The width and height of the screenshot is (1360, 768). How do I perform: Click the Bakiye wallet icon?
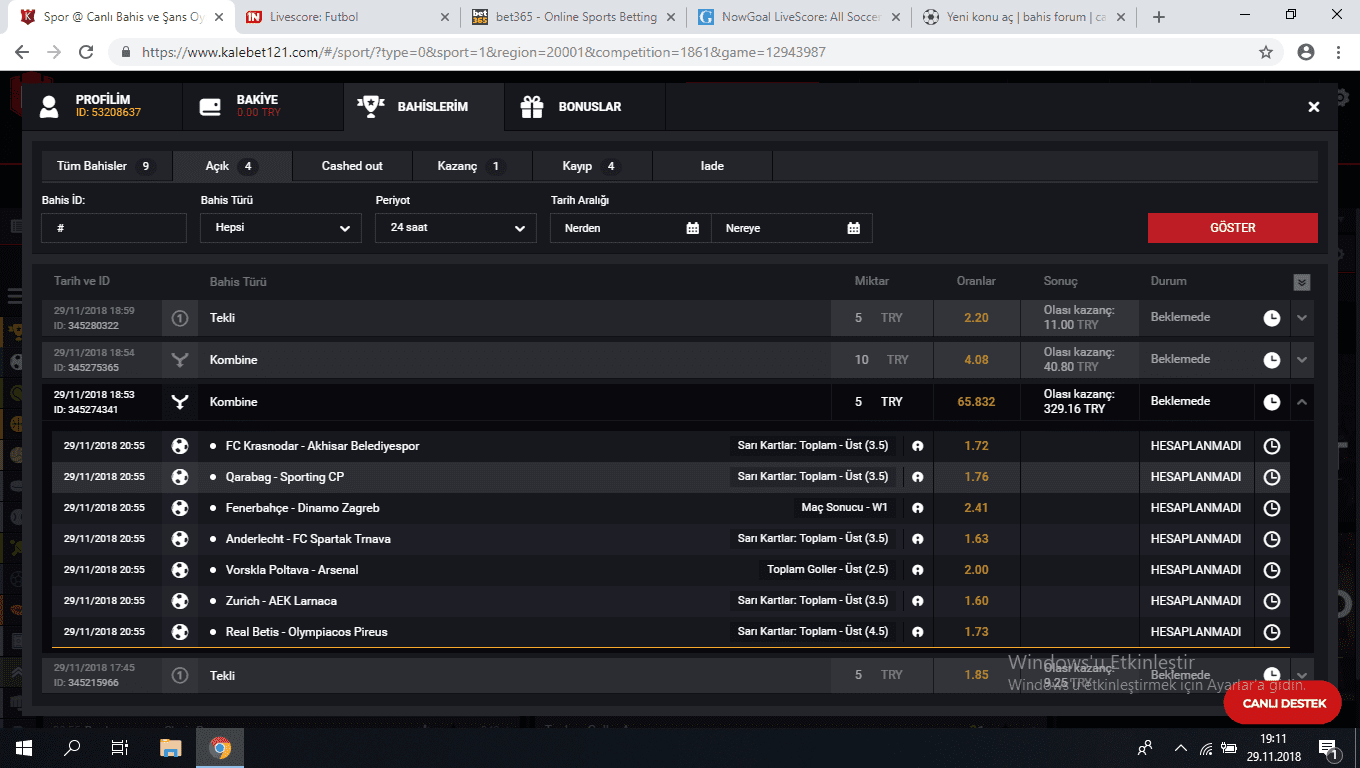[210, 107]
